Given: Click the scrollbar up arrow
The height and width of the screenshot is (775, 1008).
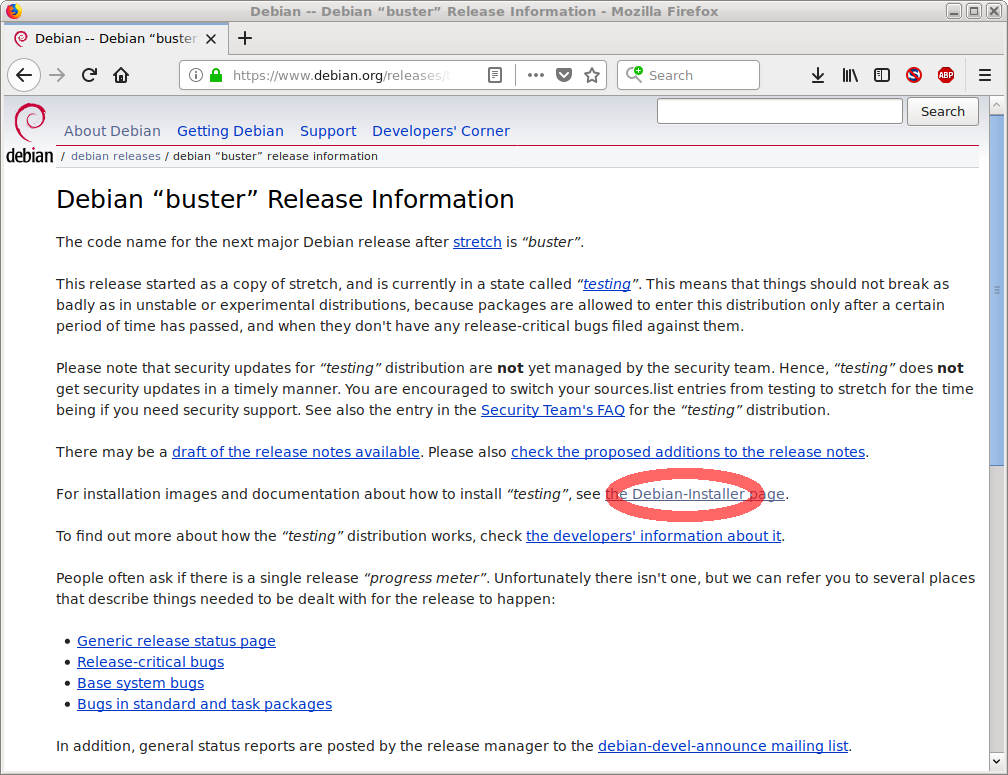Looking at the screenshot, I should (996, 105).
